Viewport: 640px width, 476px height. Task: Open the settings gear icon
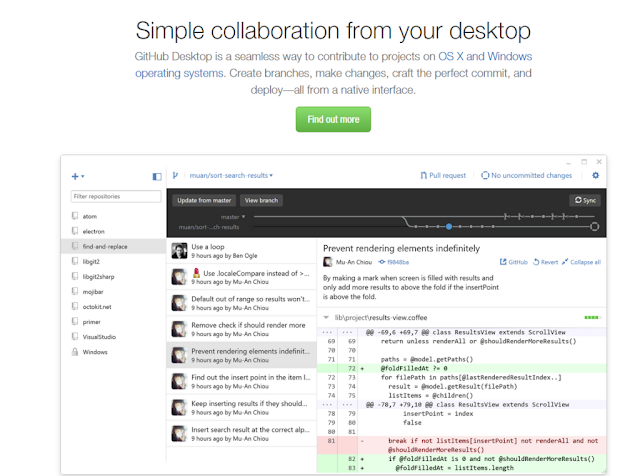click(596, 175)
